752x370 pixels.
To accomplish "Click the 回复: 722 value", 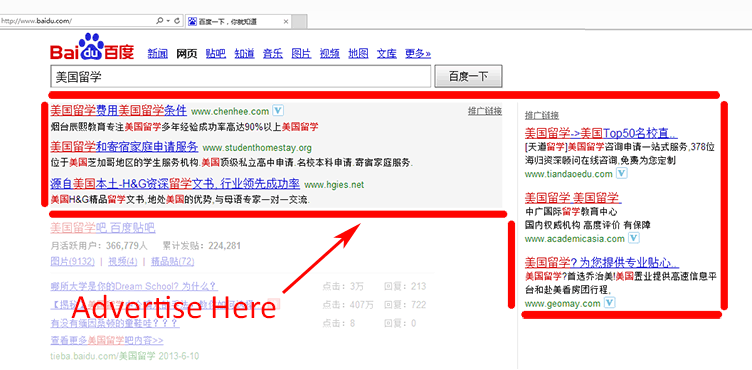I will click(x=405, y=305).
